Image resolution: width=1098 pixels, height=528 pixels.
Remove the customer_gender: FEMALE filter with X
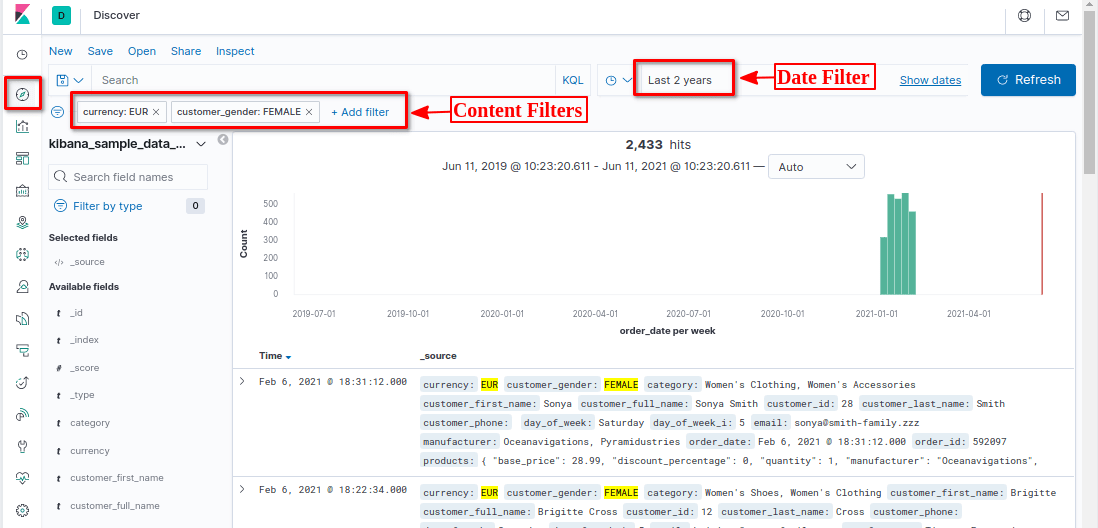coord(309,112)
